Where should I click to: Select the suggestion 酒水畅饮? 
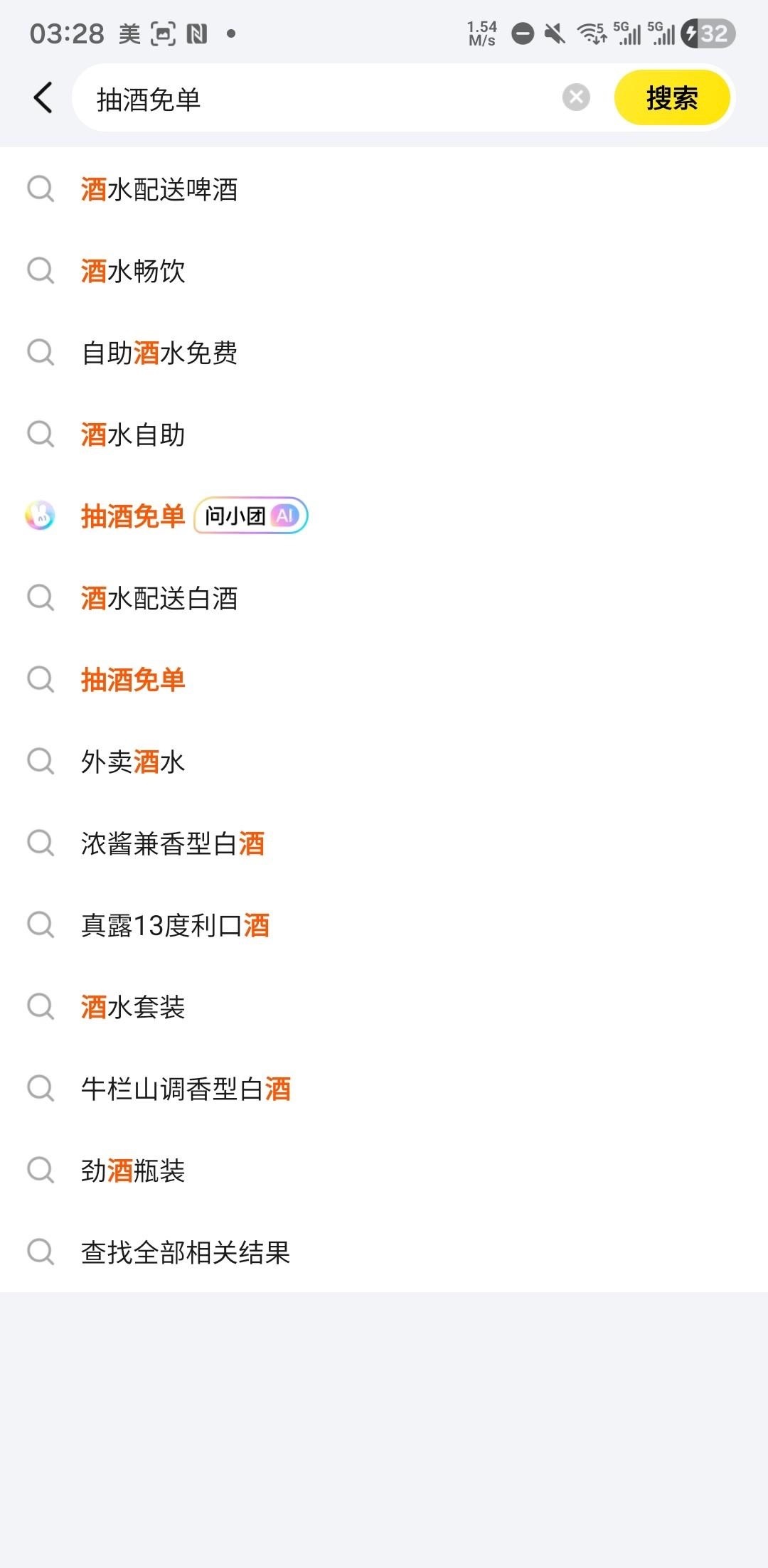tap(133, 272)
